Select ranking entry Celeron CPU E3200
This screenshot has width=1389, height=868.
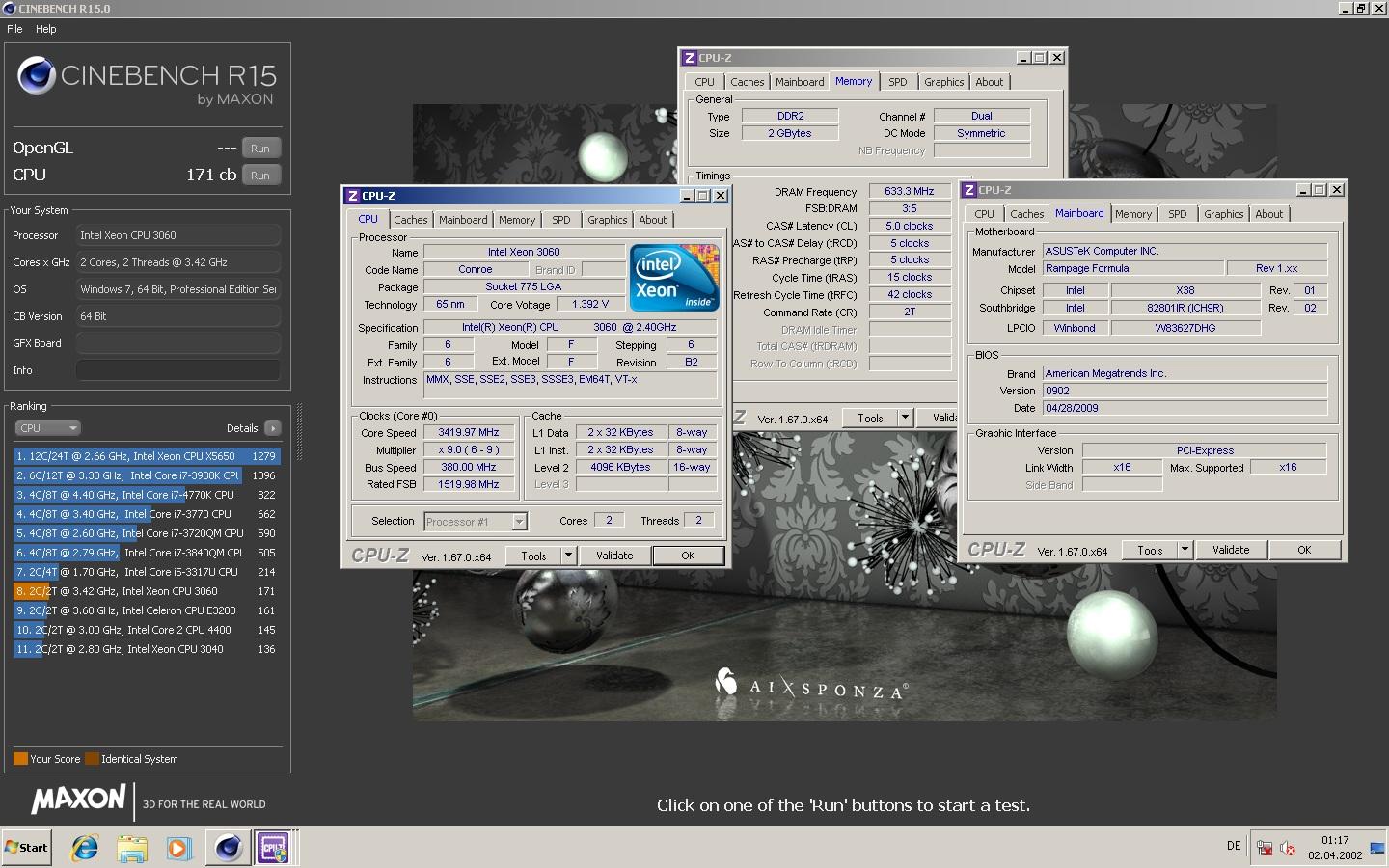[x=147, y=610]
